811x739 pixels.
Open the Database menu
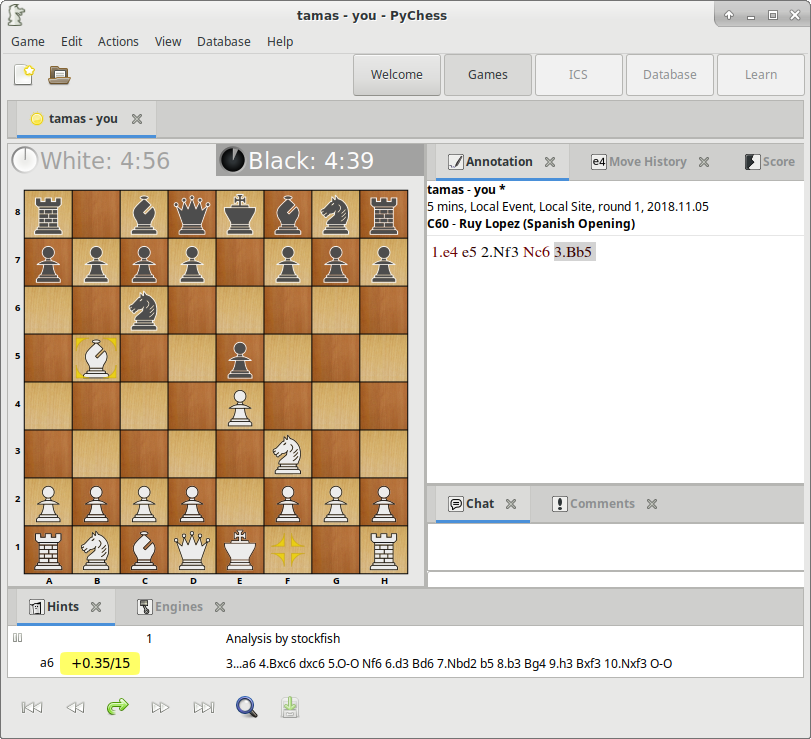tap(224, 41)
